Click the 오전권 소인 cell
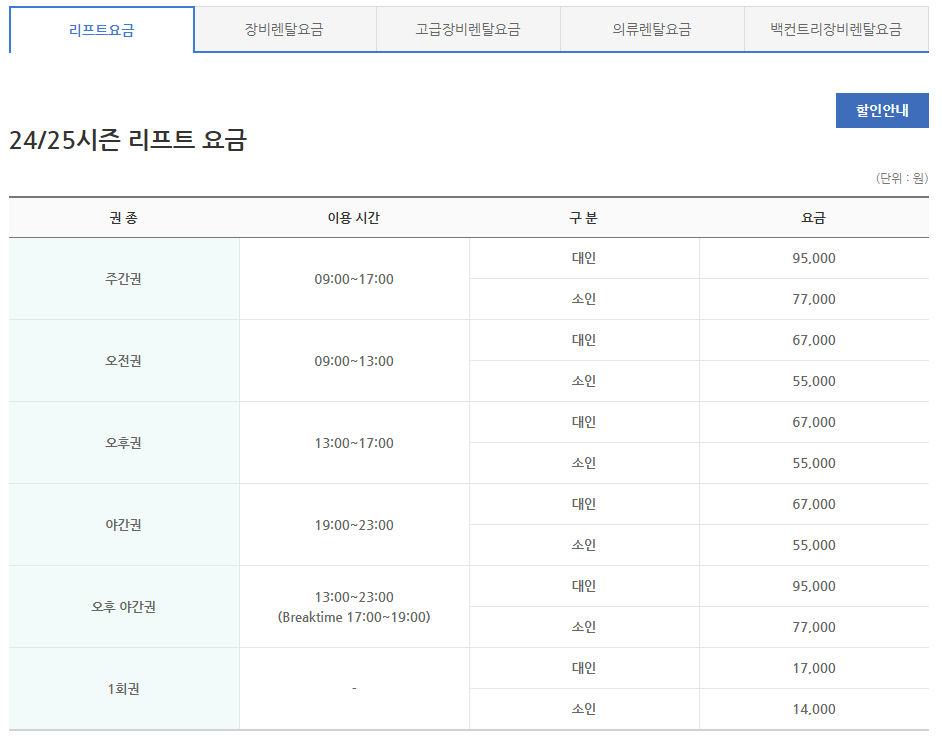This screenshot has height=750, width=942. pyautogui.click(x=583, y=381)
